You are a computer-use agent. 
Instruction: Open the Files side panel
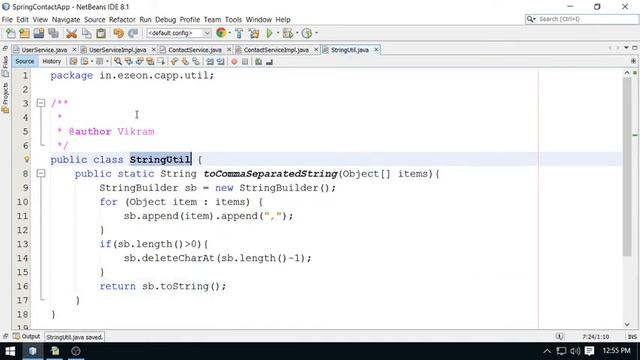5,67
